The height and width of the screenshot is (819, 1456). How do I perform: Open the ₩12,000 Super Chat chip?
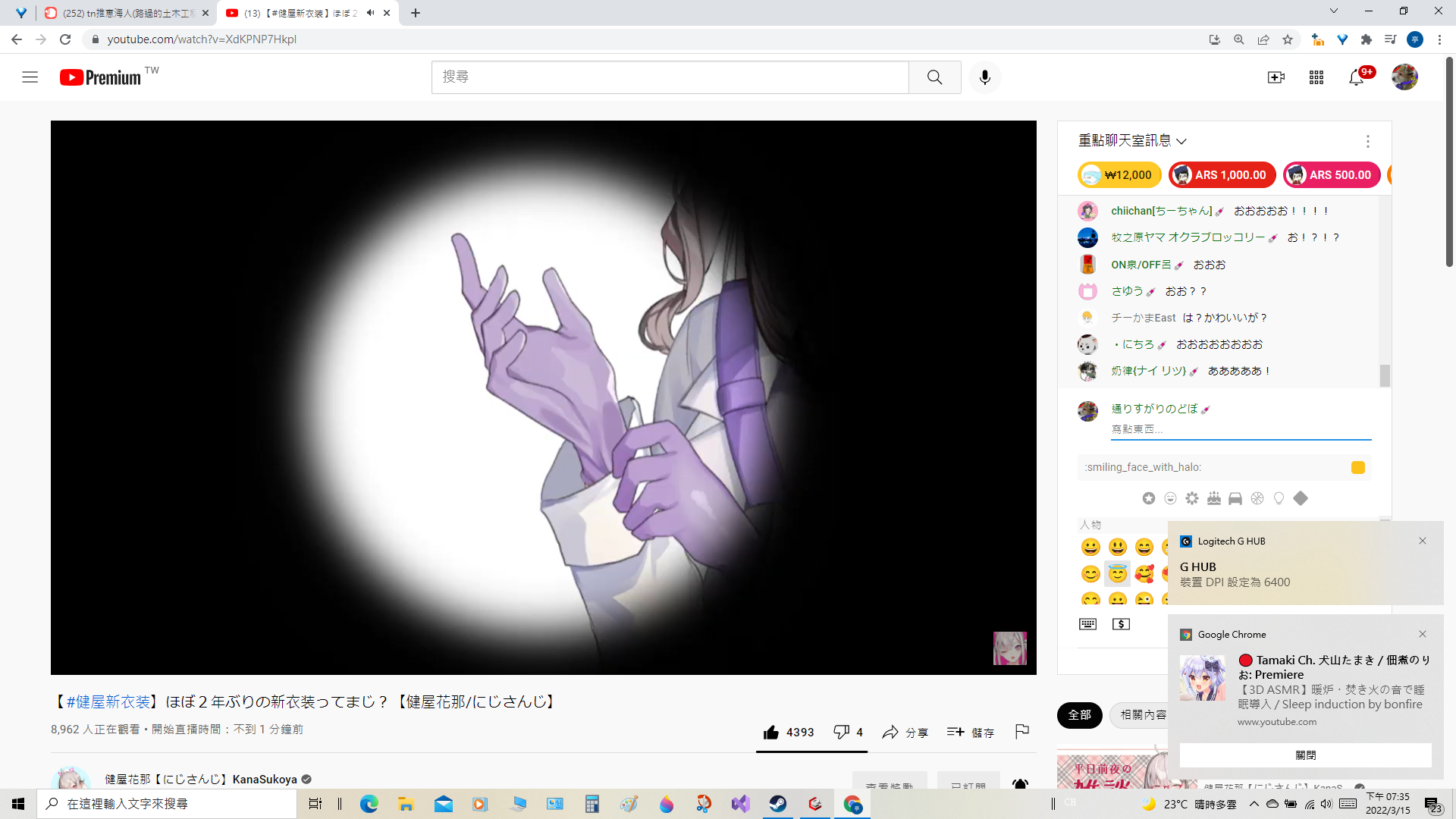(1119, 175)
